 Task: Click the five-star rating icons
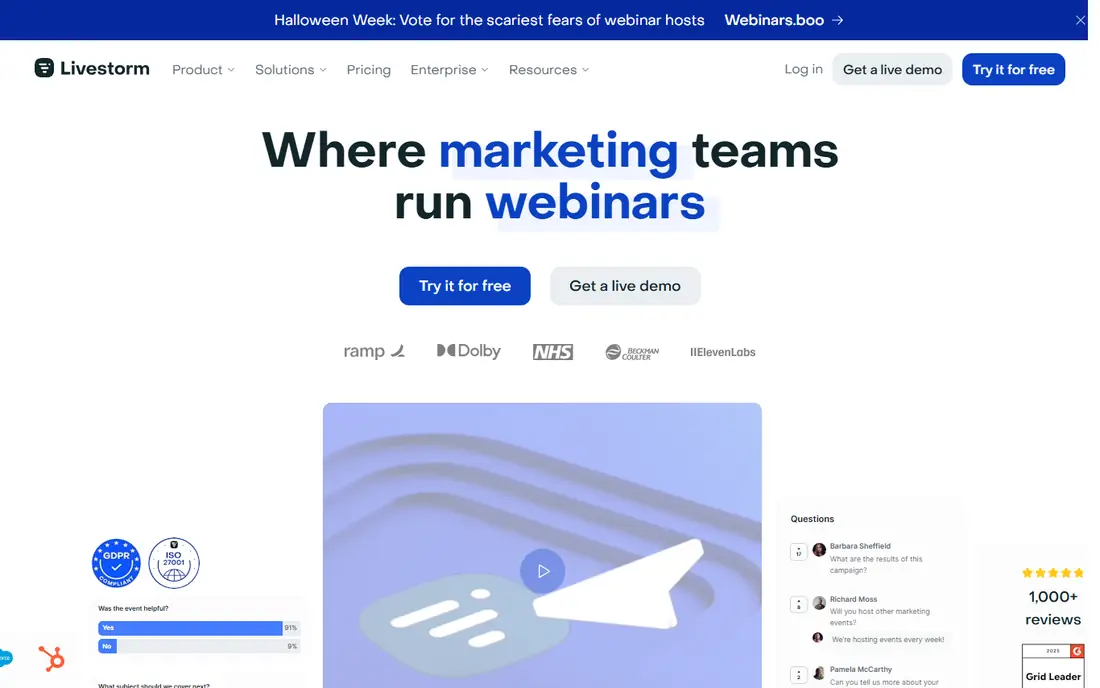click(x=1052, y=573)
